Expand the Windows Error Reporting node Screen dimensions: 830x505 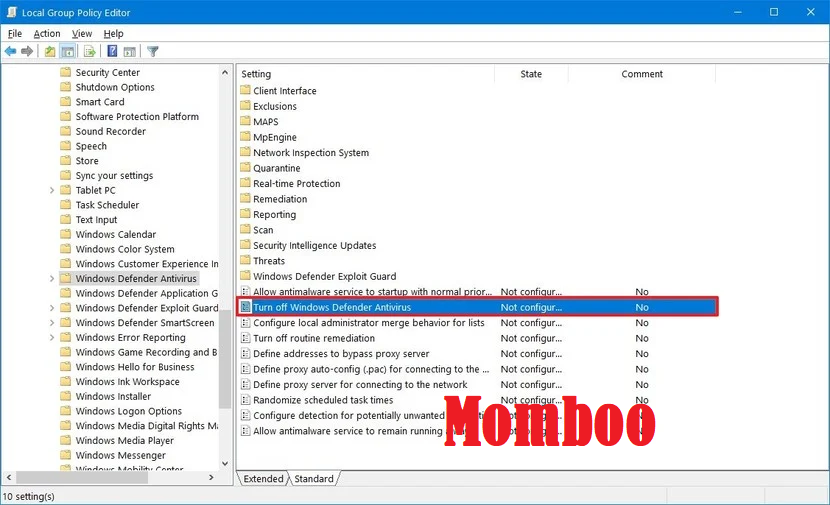[52, 338]
